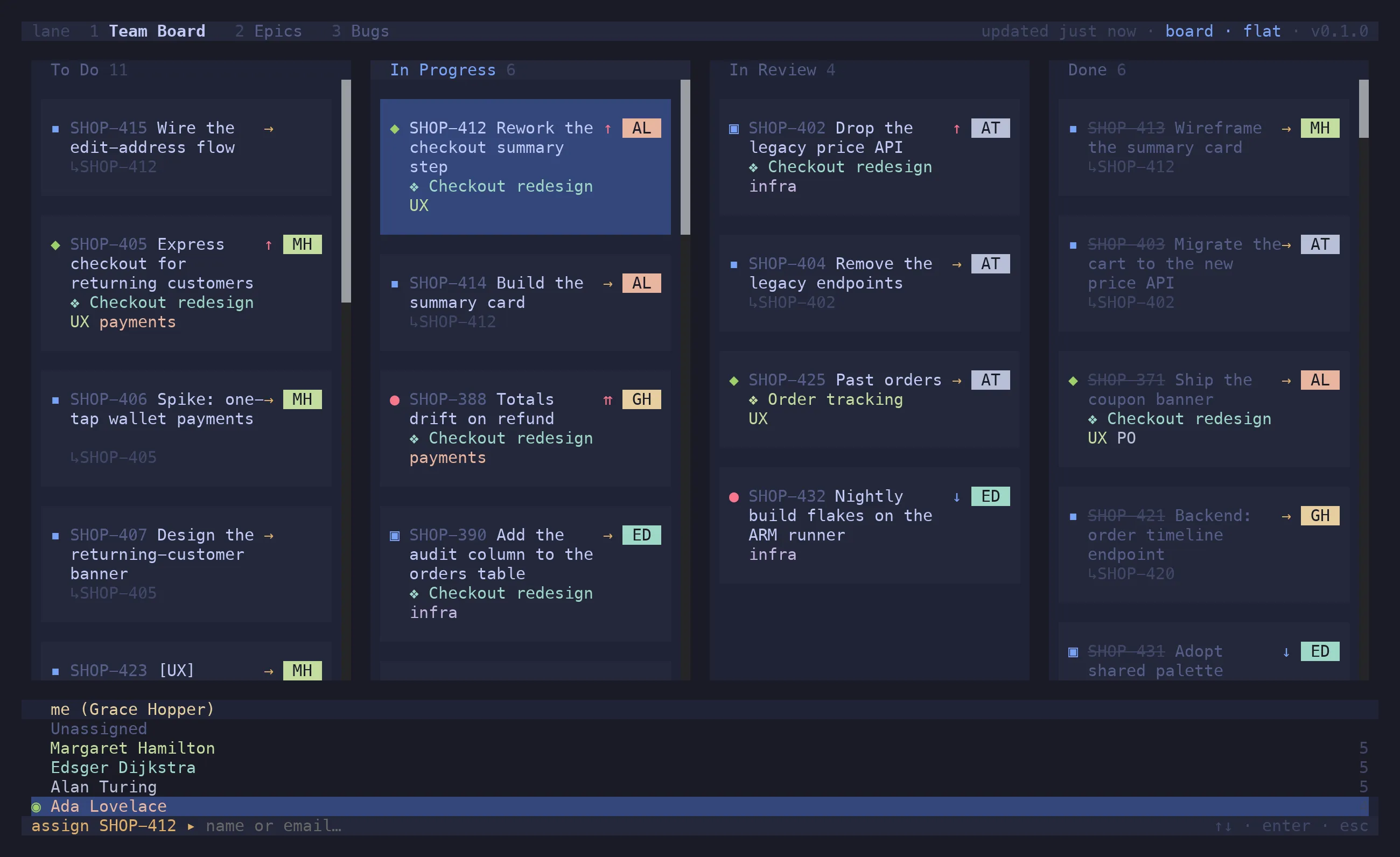Click the task icon on SHOP-413
Viewport: 1400px width, 857px height.
1073,129
